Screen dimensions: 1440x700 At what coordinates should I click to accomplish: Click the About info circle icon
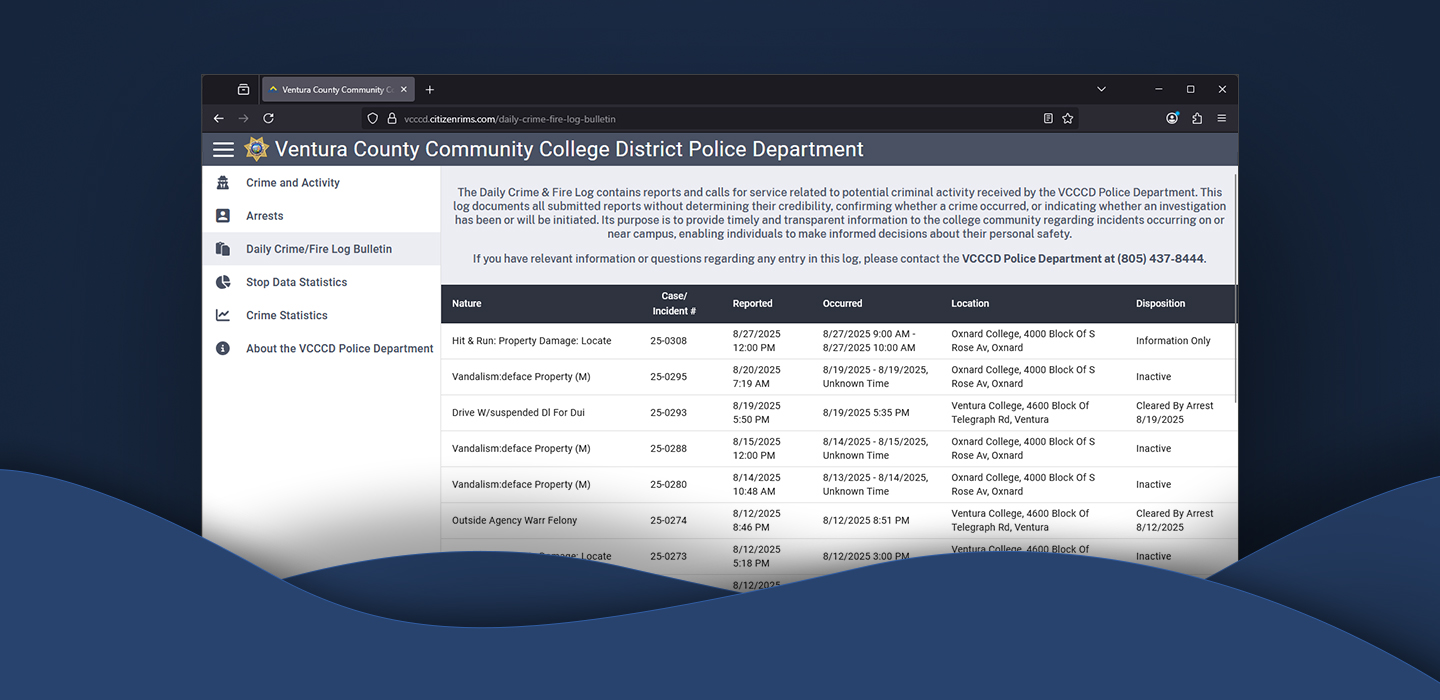[x=223, y=348]
